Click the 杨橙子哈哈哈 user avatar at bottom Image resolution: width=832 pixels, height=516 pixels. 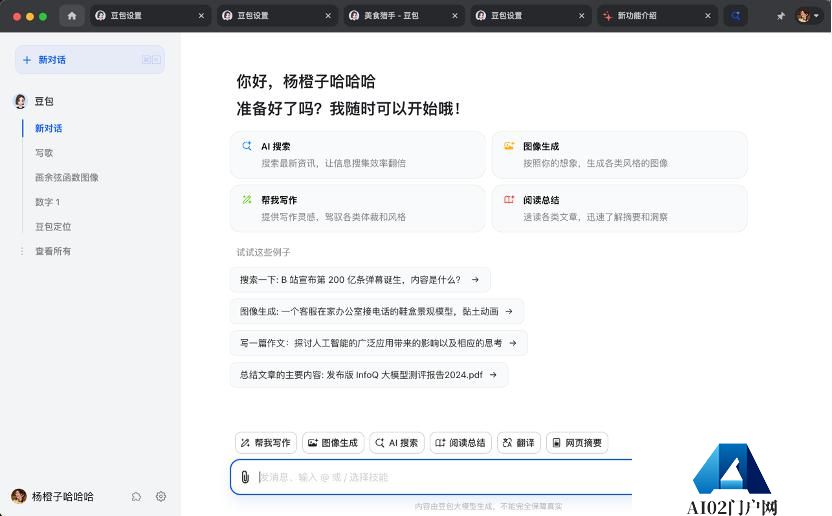pyautogui.click(x=19, y=496)
